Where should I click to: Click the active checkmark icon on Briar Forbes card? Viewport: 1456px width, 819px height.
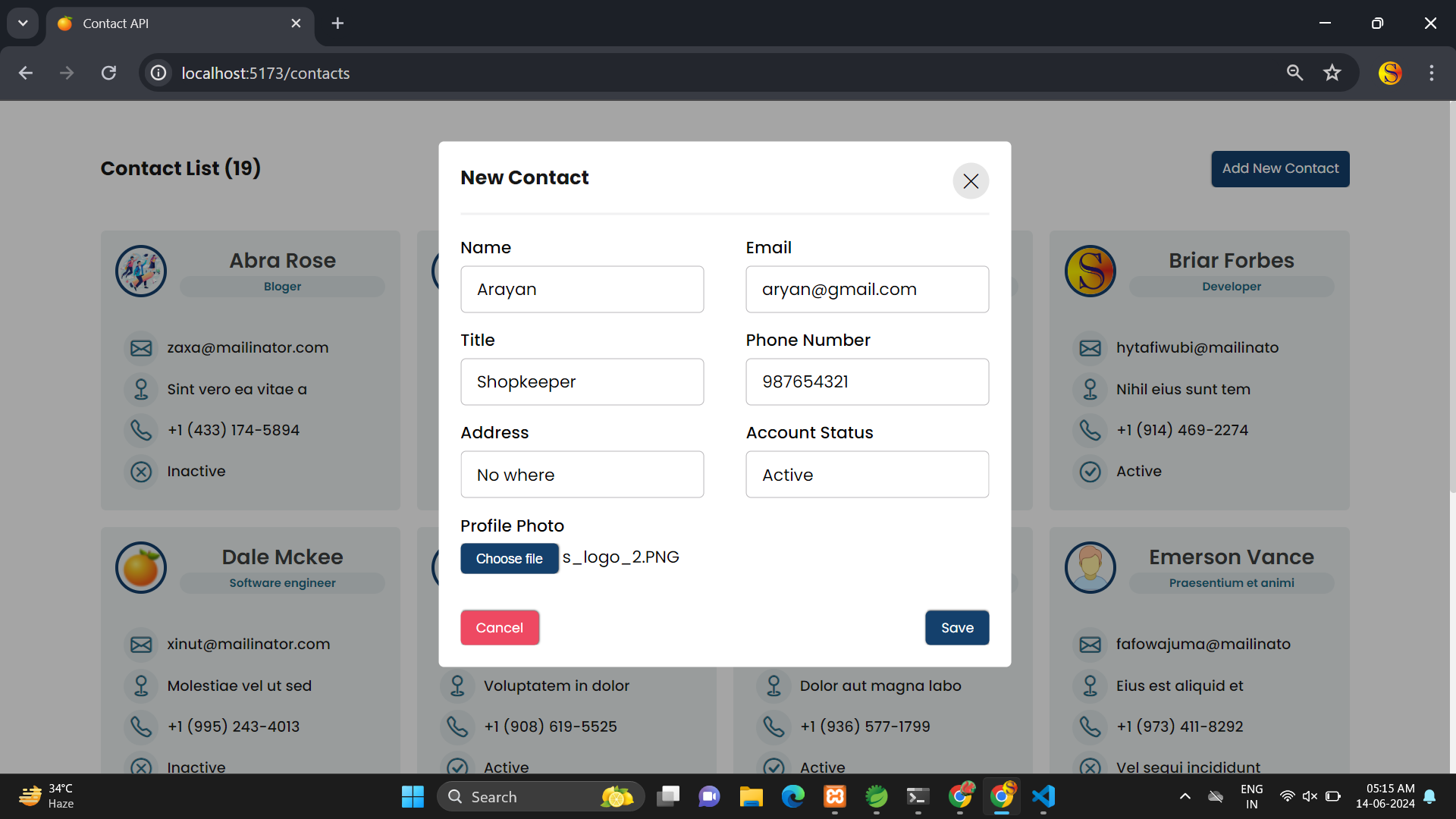pyautogui.click(x=1090, y=472)
